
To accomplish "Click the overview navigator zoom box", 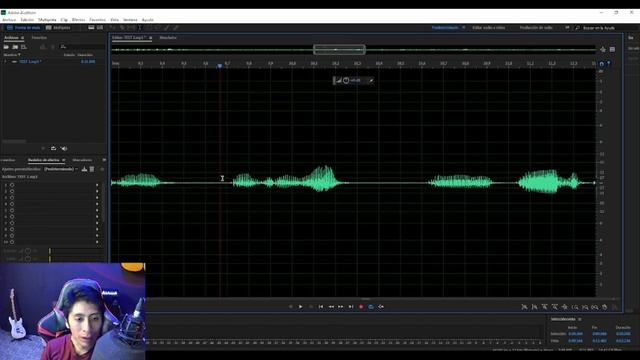I will click(x=339, y=50).
